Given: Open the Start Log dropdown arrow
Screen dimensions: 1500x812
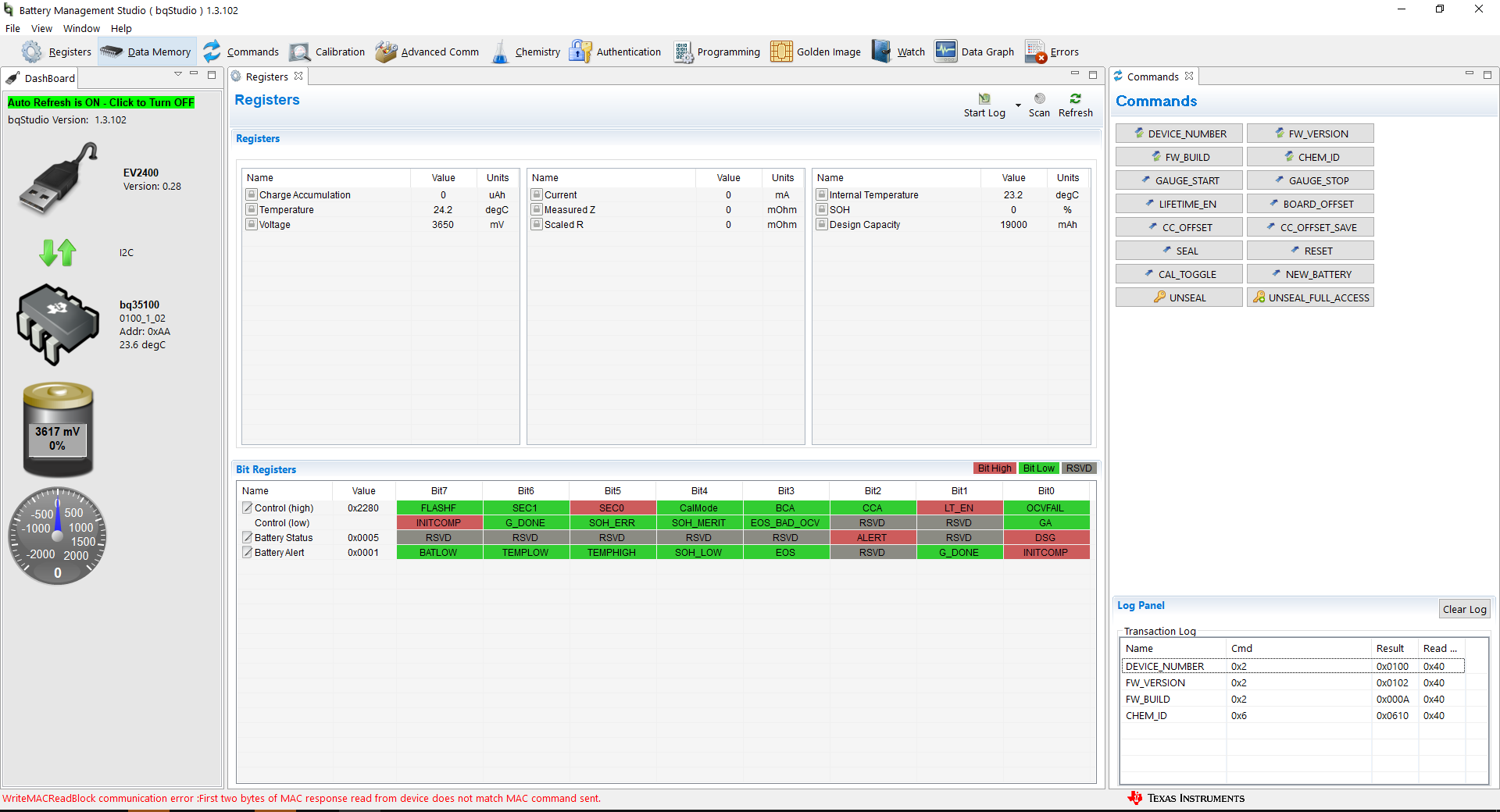Looking at the screenshot, I should (1018, 105).
